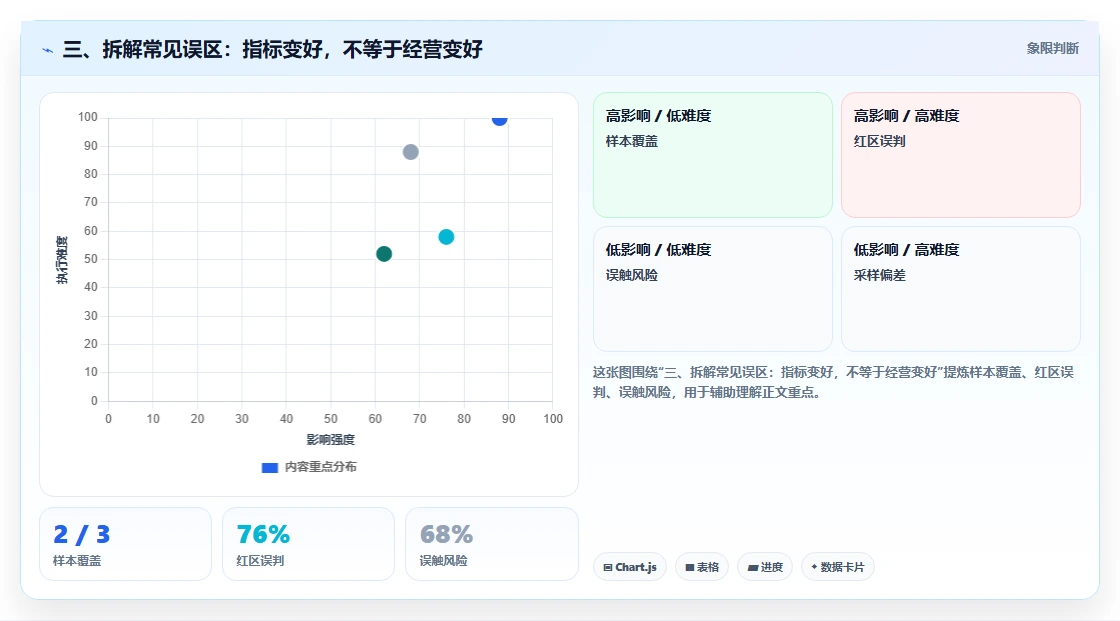Click 红区误判 text in pink quadrant card
The height and width of the screenshot is (621, 1120).
point(879,141)
